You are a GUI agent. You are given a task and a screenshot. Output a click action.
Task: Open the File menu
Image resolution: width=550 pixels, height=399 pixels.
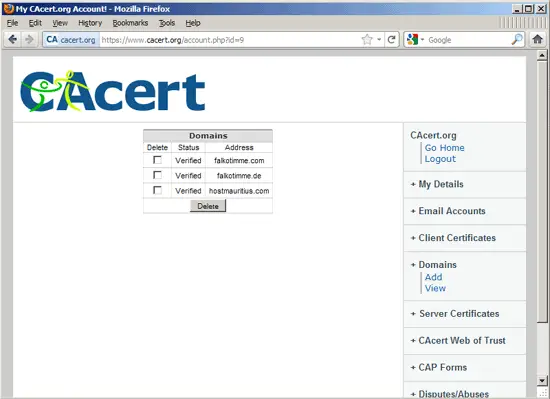[x=12, y=23]
